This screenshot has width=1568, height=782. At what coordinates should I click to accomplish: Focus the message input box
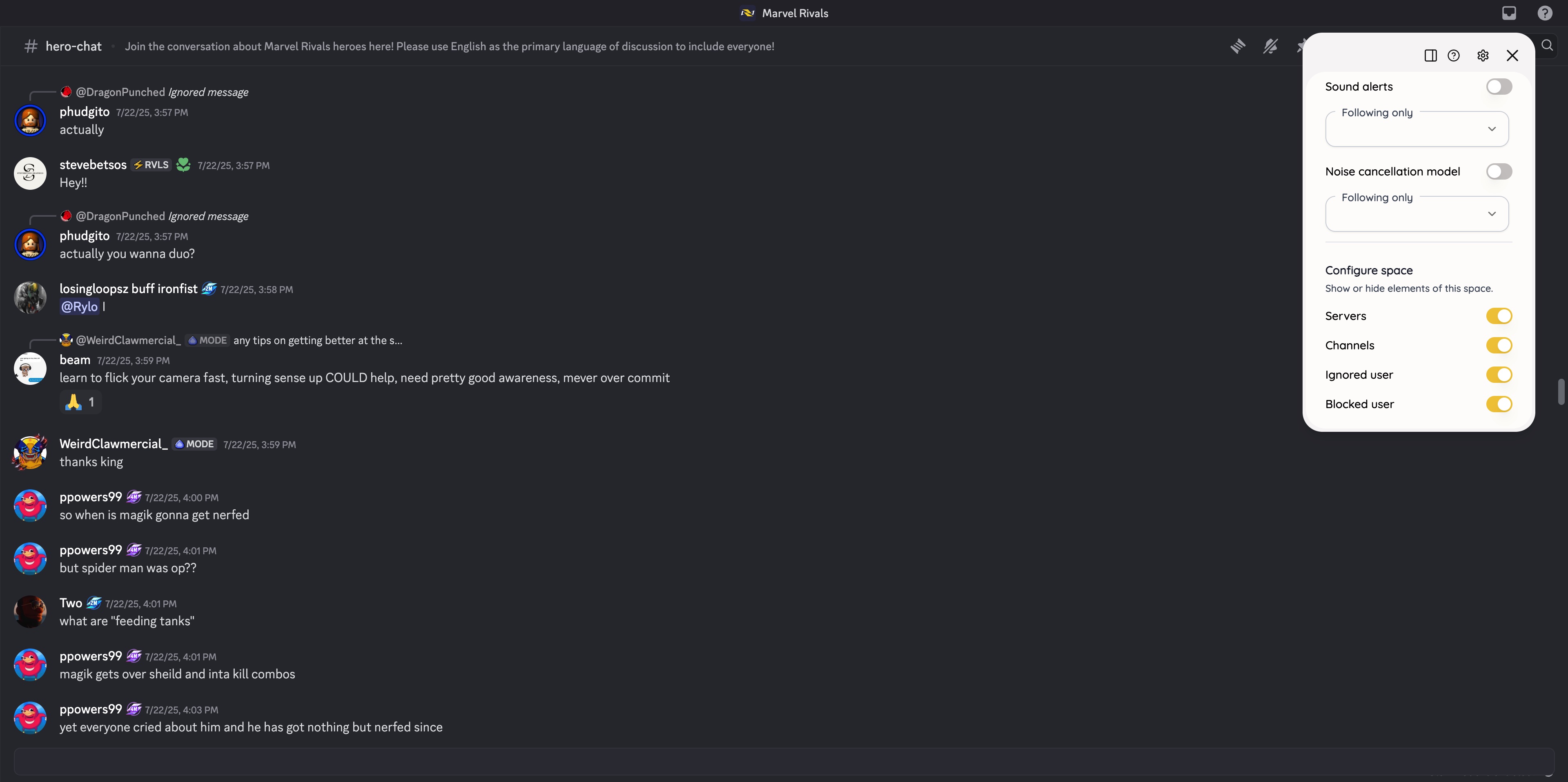[x=784, y=761]
